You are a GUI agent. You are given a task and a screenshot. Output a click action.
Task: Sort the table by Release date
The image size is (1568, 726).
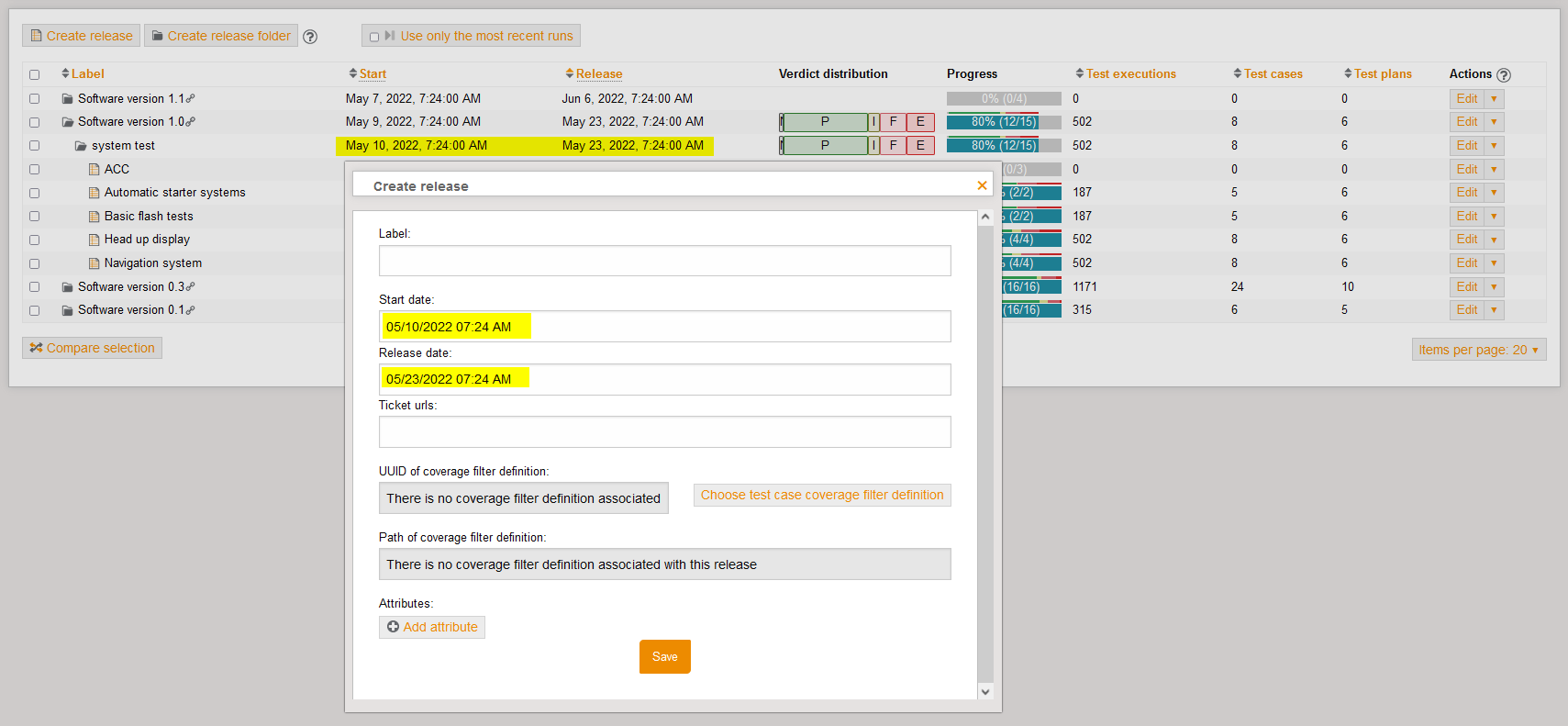coord(599,73)
